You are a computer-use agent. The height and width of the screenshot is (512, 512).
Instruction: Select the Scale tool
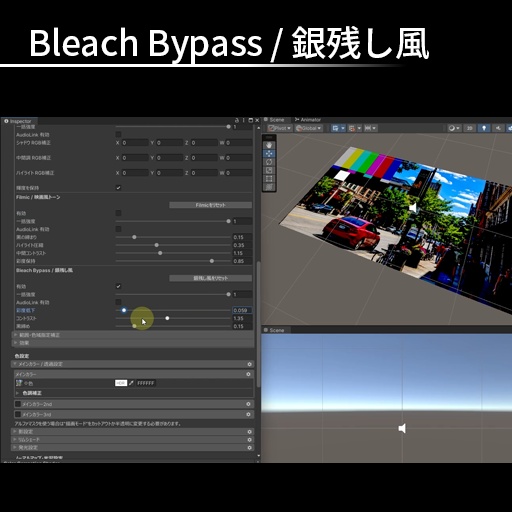[x=269, y=170]
